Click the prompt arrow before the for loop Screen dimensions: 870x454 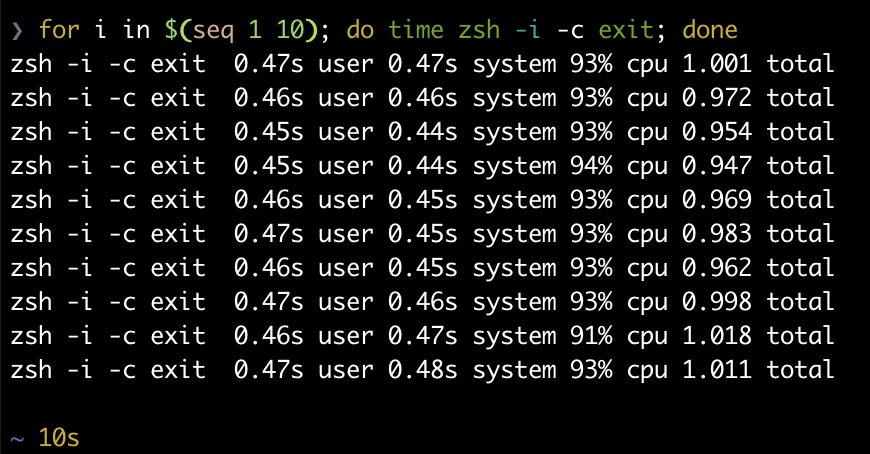[x=17, y=31]
